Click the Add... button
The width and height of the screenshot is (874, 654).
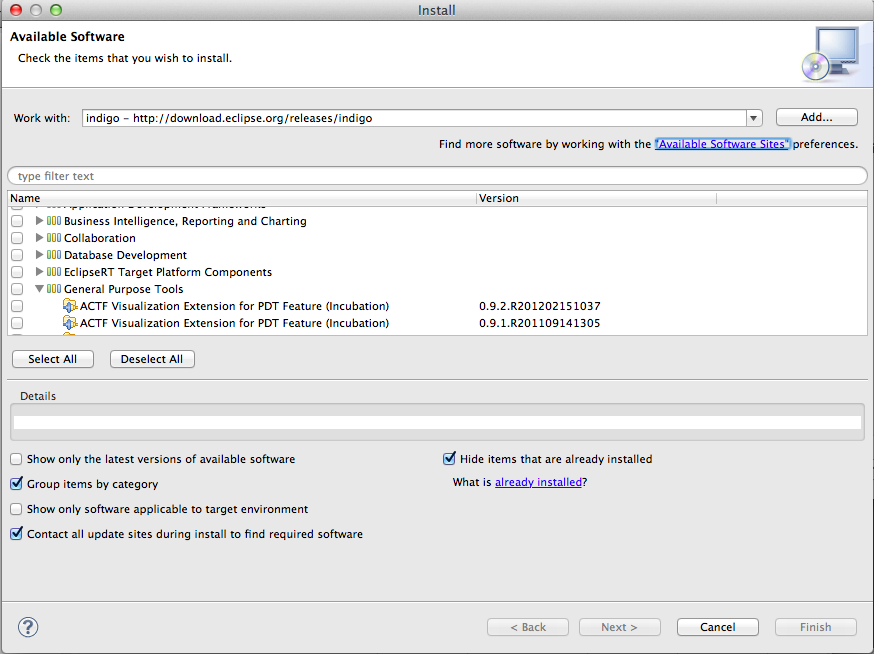[x=817, y=117]
